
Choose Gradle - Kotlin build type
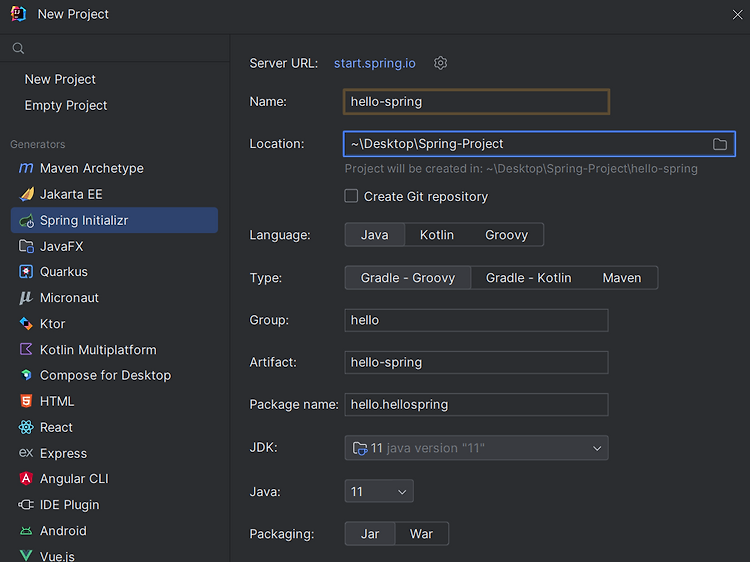(529, 278)
